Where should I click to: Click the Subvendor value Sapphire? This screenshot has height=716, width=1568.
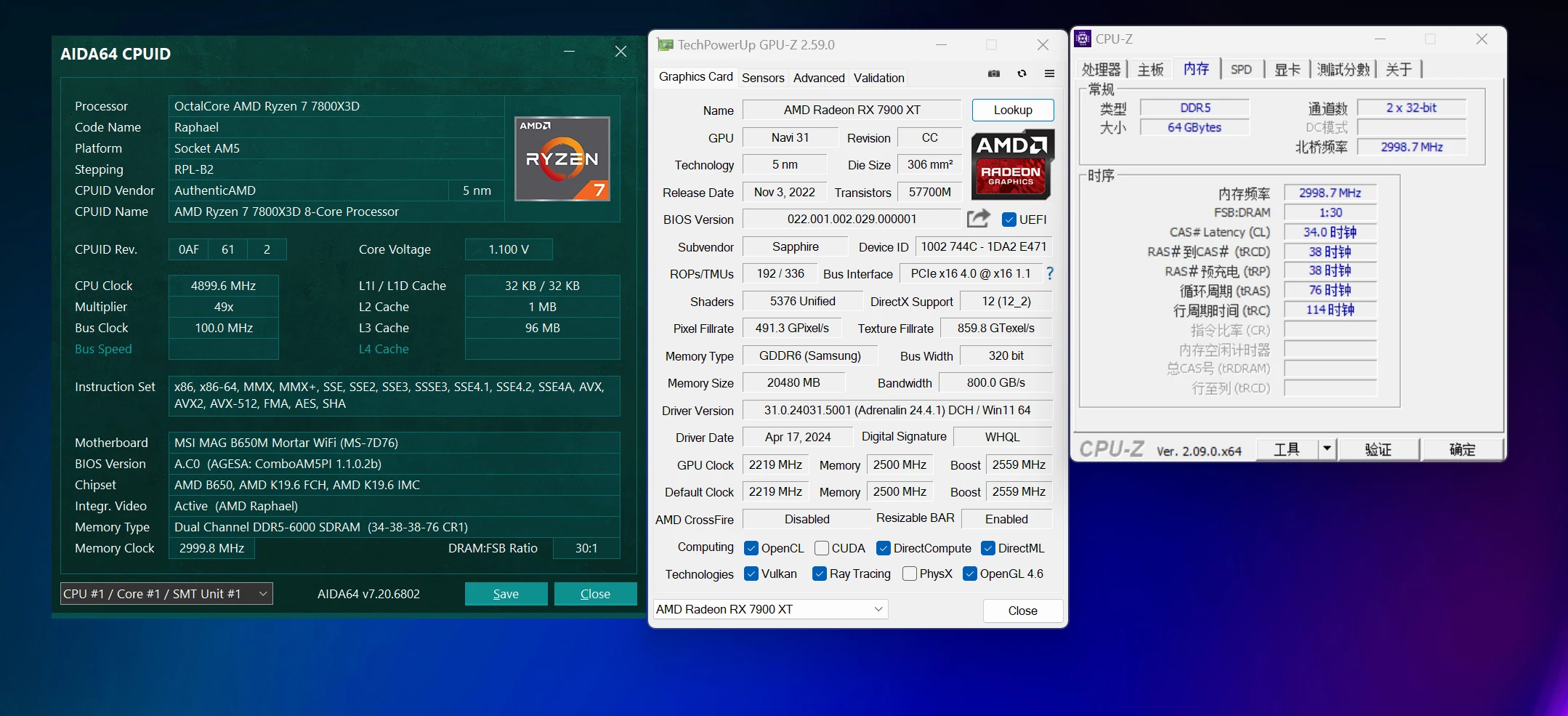795,246
